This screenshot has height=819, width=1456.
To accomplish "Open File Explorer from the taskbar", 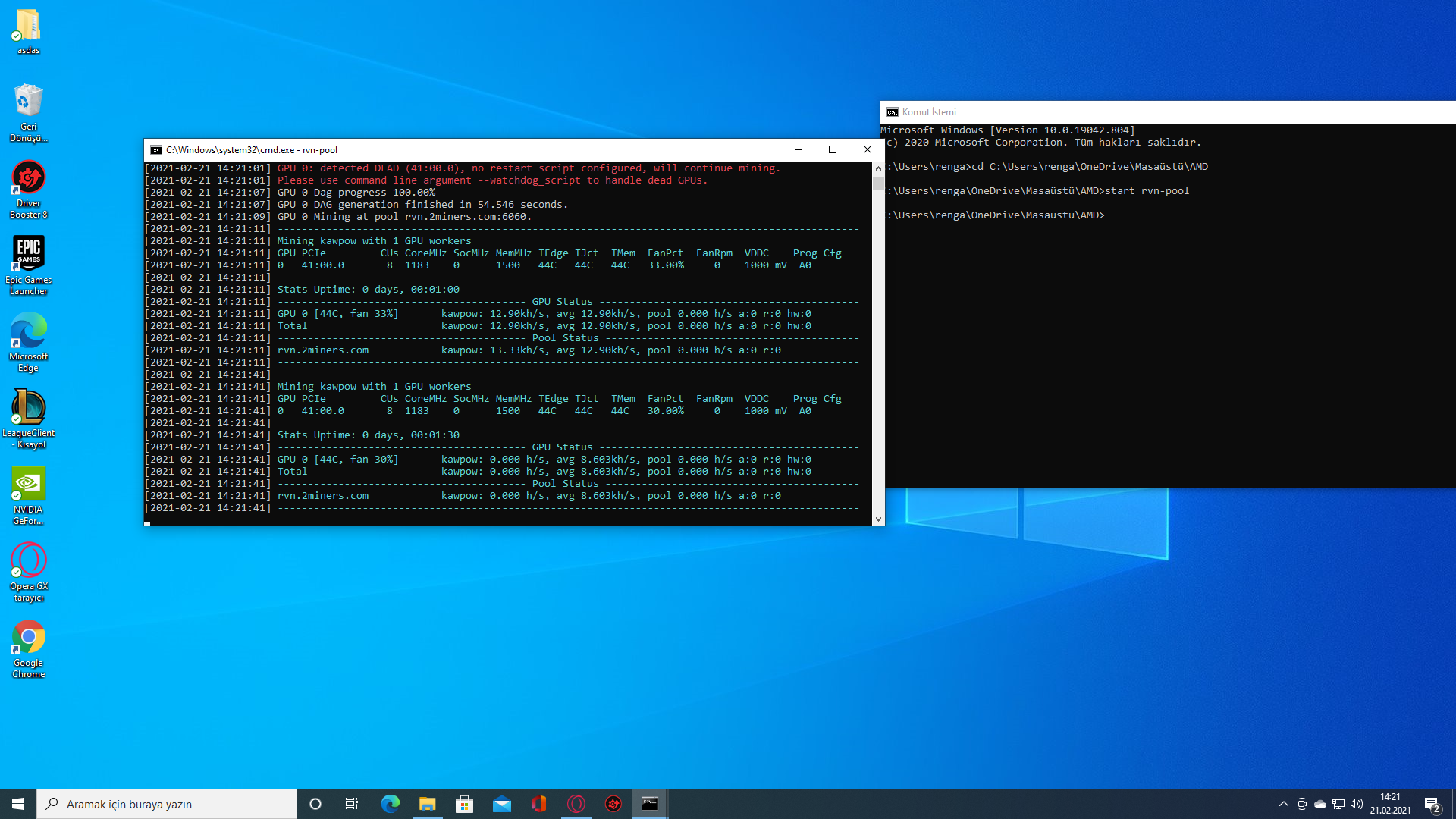I will pos(427,804).
